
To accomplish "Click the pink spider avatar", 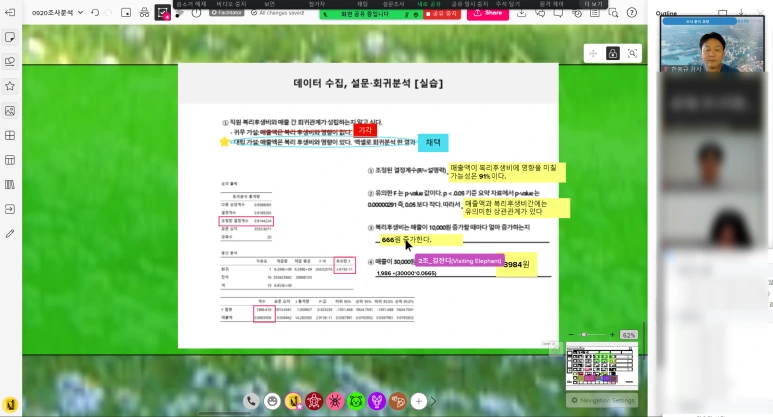I will pyautogui.click(x=335, y=401).
